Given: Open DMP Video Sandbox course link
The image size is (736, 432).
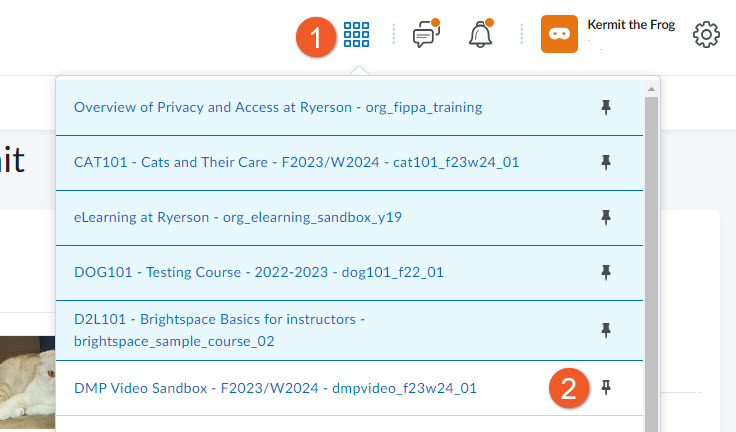Looking at the screenshot, I should tap(275, 388).
